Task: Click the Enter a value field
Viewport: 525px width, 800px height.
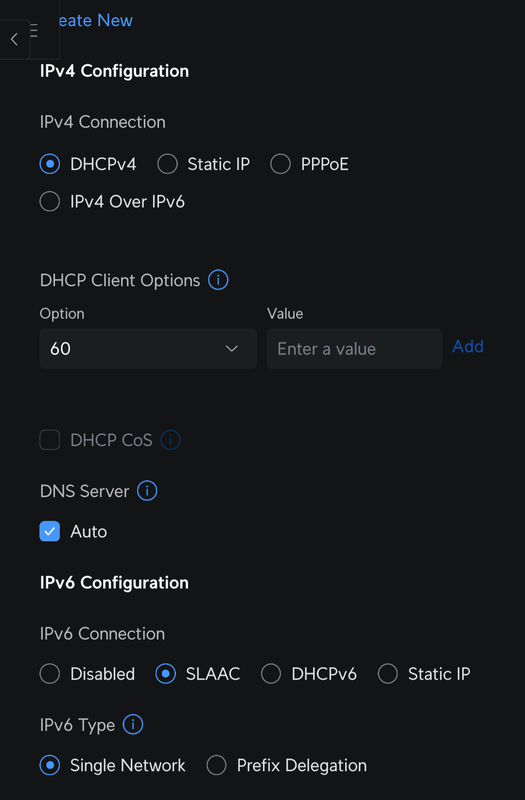Action: coord(354,348)
